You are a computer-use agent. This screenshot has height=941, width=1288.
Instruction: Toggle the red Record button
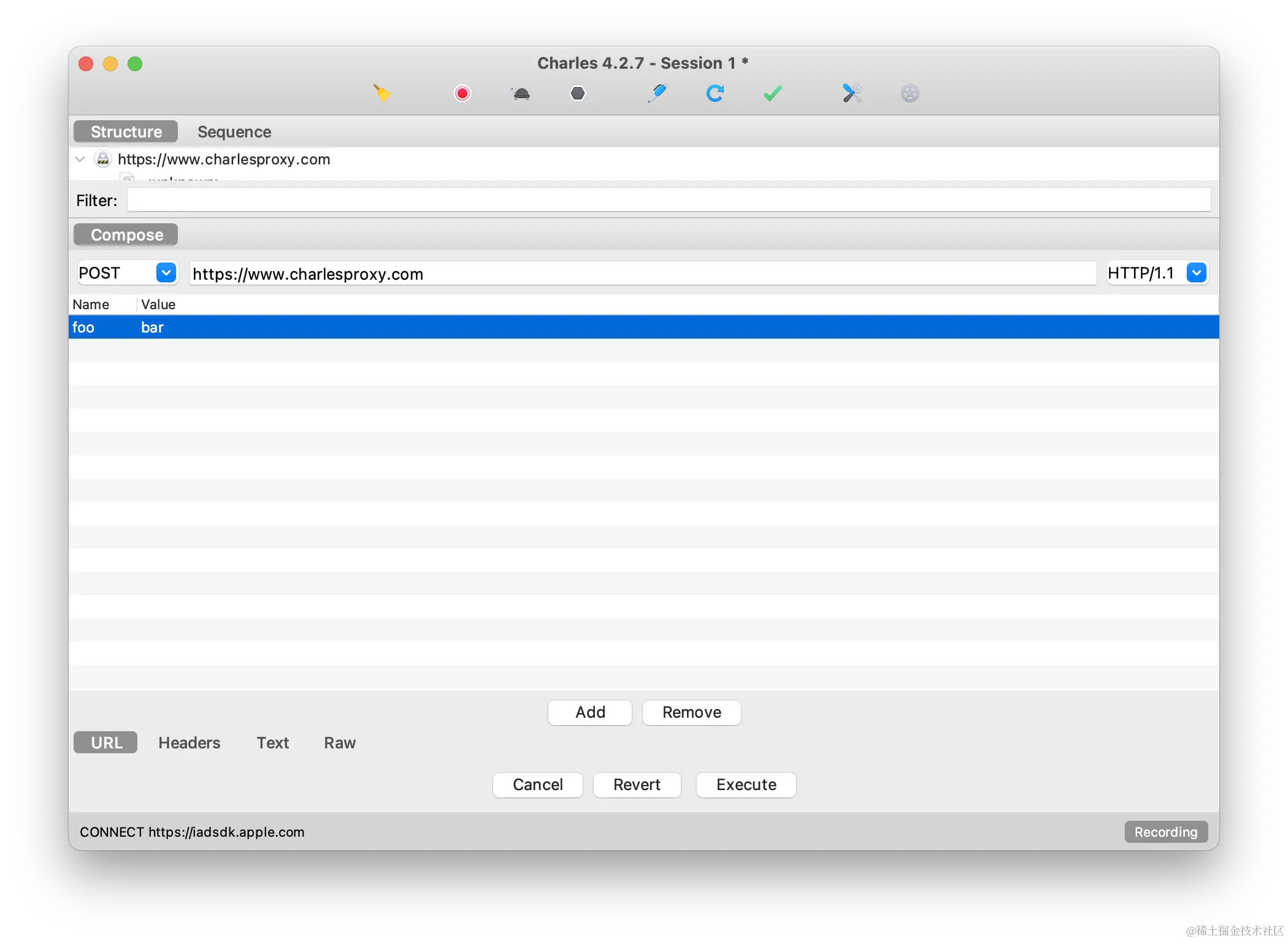(x=462, y=93)
